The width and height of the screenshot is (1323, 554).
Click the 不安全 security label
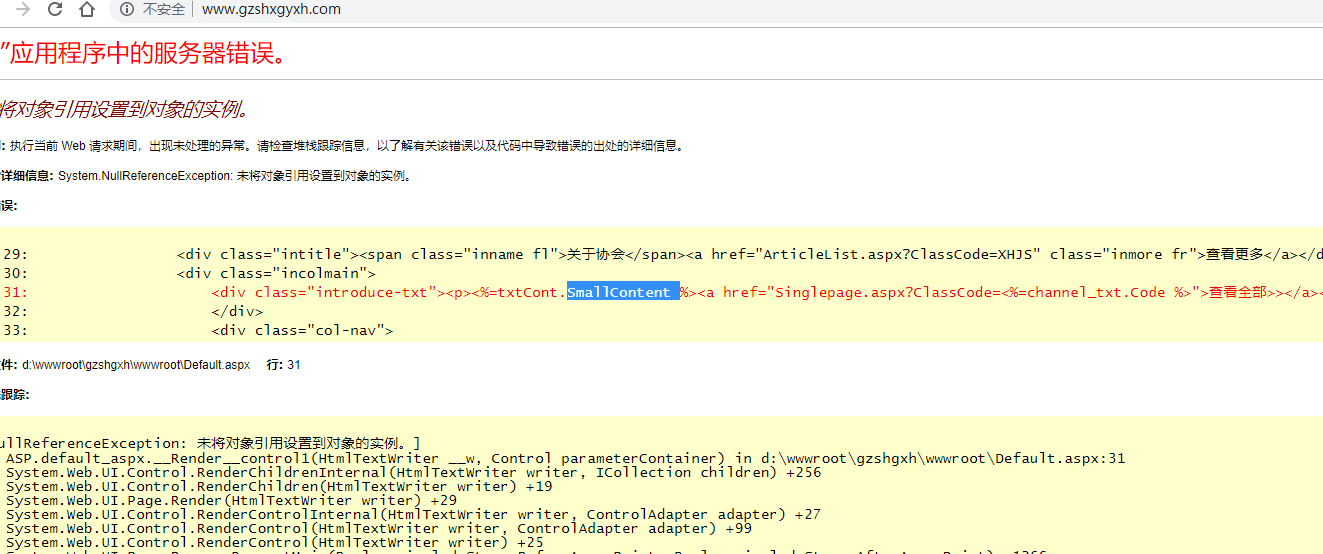(163, 10)
